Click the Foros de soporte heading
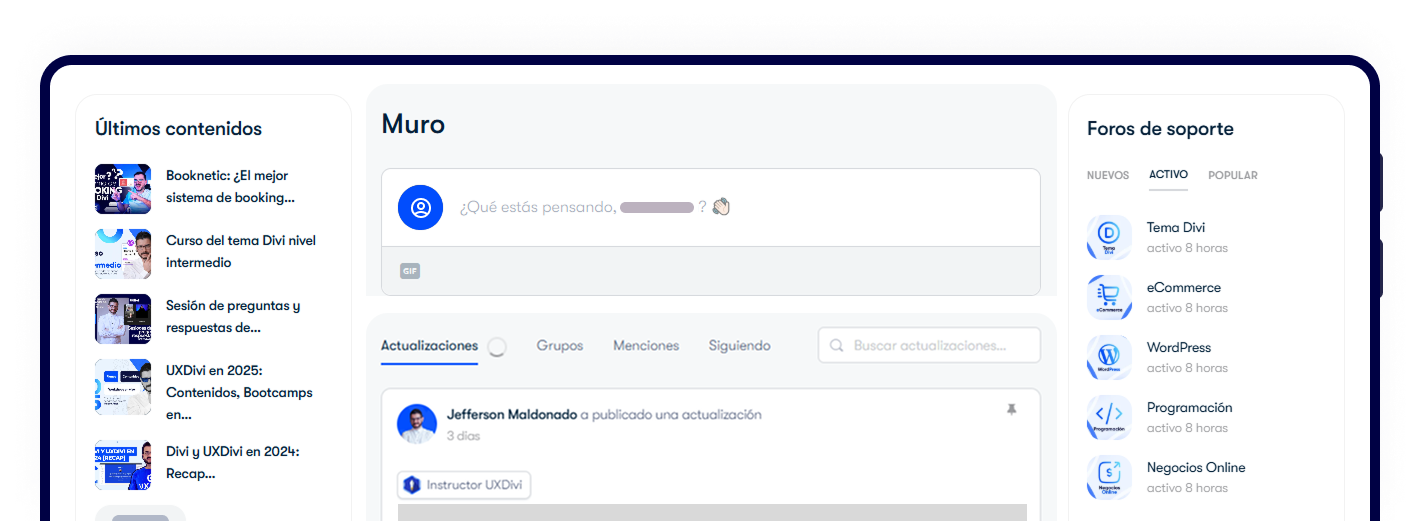Viewport: 1420px width, 521px height. 1160,129
